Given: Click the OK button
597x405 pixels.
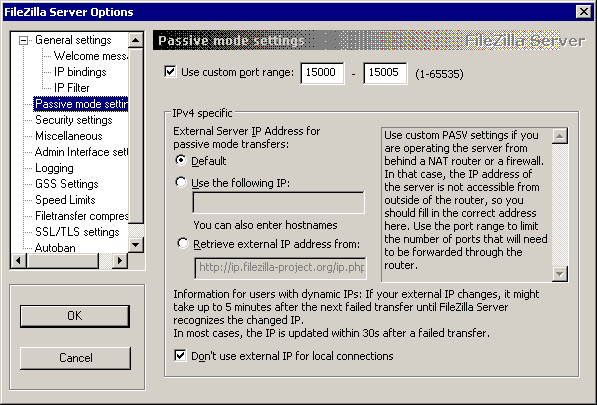Looking at the screenshot, I should coord(75,316).
